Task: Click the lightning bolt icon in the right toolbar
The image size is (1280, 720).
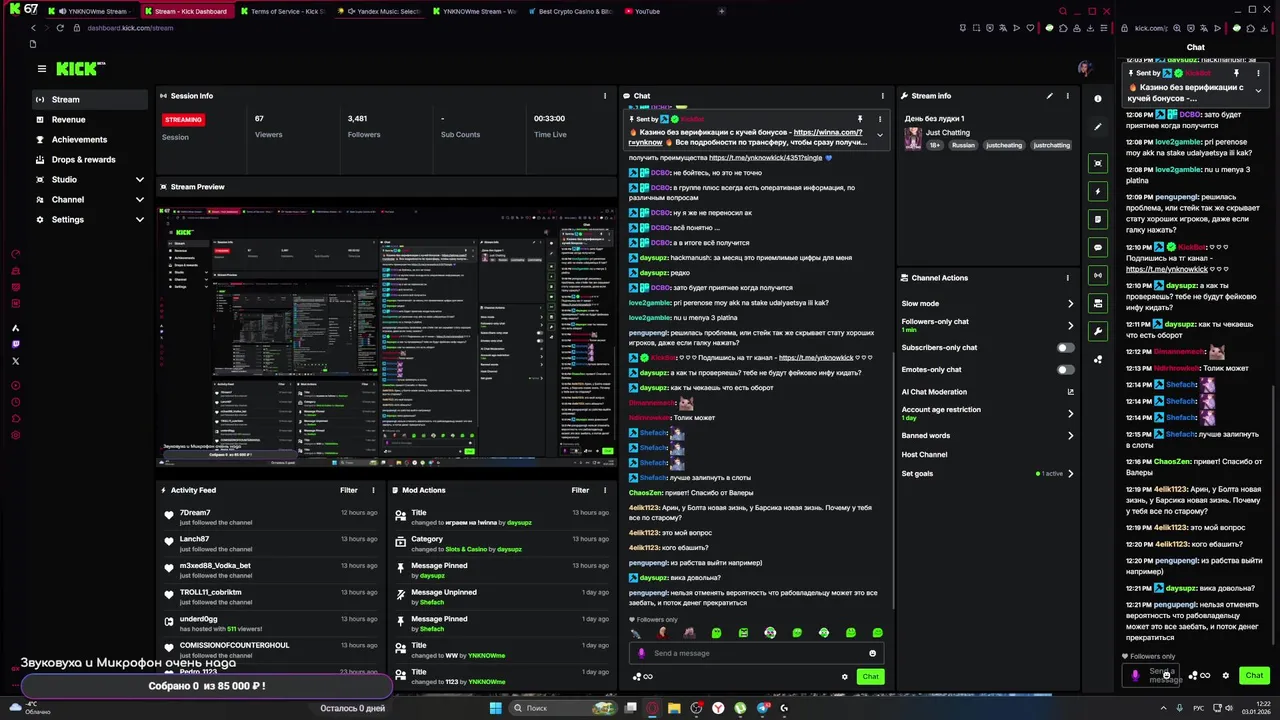Action: pyautogui.click(x=1098, y=191)
